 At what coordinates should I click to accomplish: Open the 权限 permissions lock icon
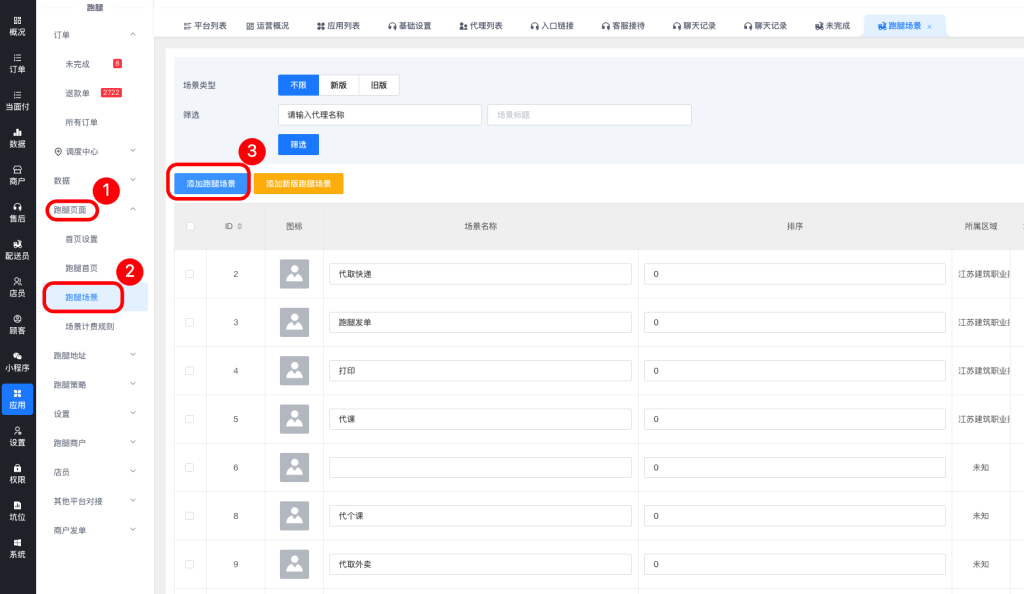click(x=17, y=473)
